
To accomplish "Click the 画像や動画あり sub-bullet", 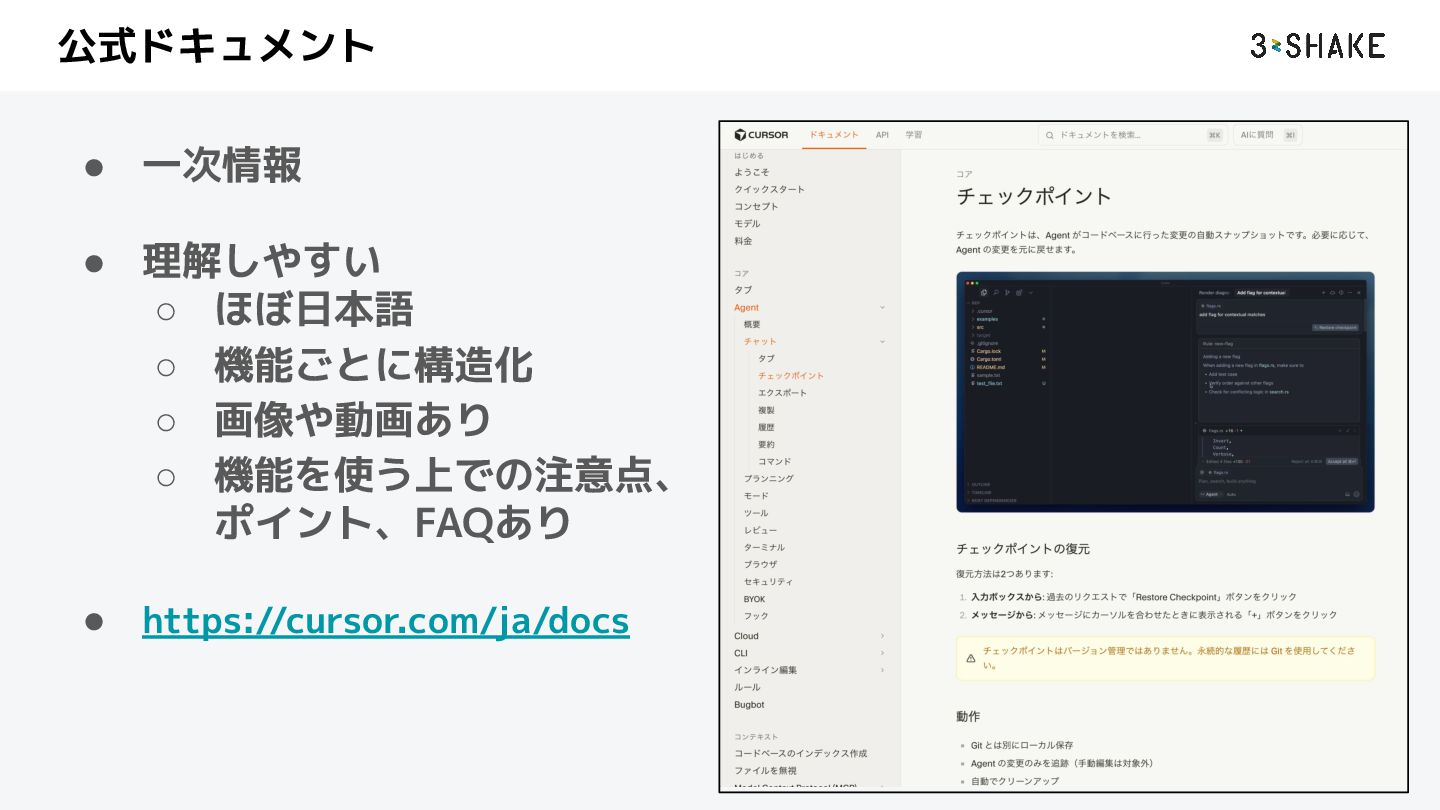I will point(353,420).
